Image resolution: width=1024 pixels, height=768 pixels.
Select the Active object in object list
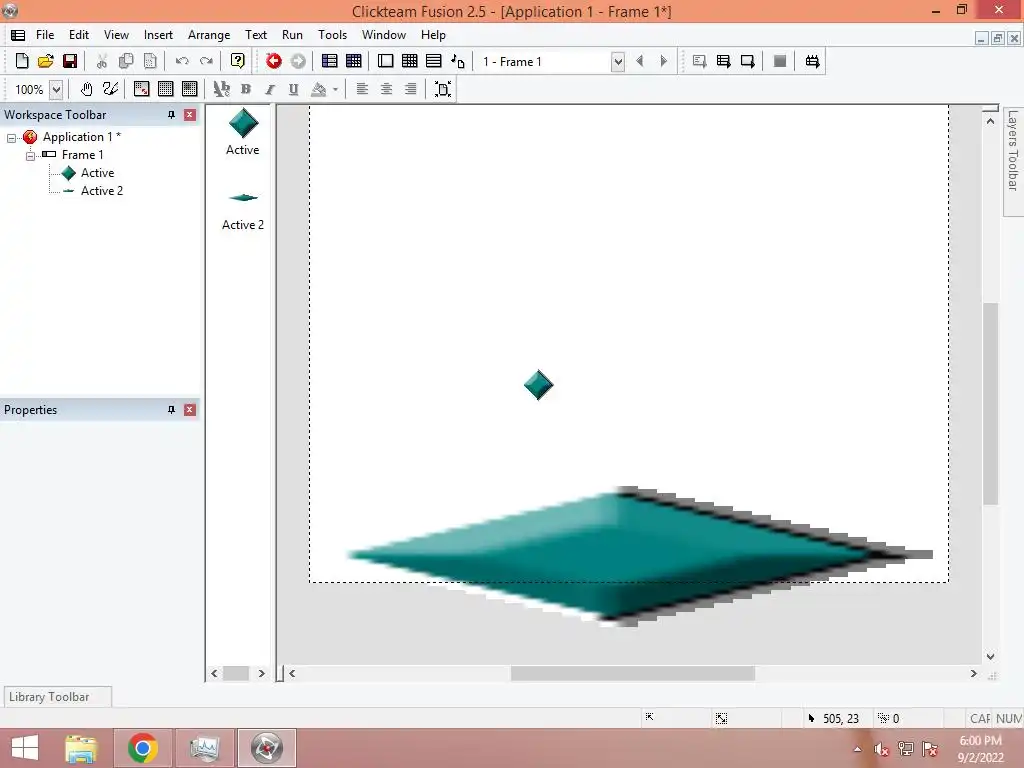click(x=243, y=133)
